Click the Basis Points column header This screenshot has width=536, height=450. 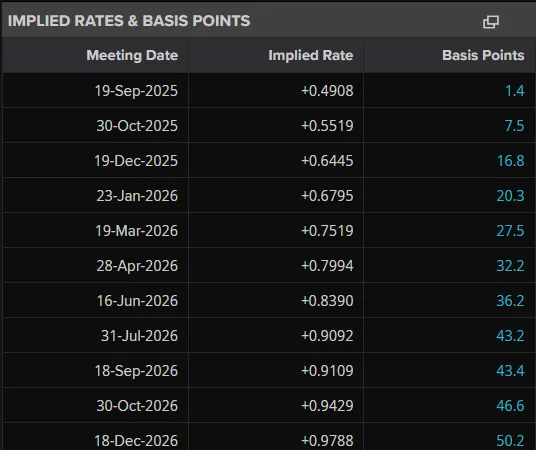click(483, 55)
